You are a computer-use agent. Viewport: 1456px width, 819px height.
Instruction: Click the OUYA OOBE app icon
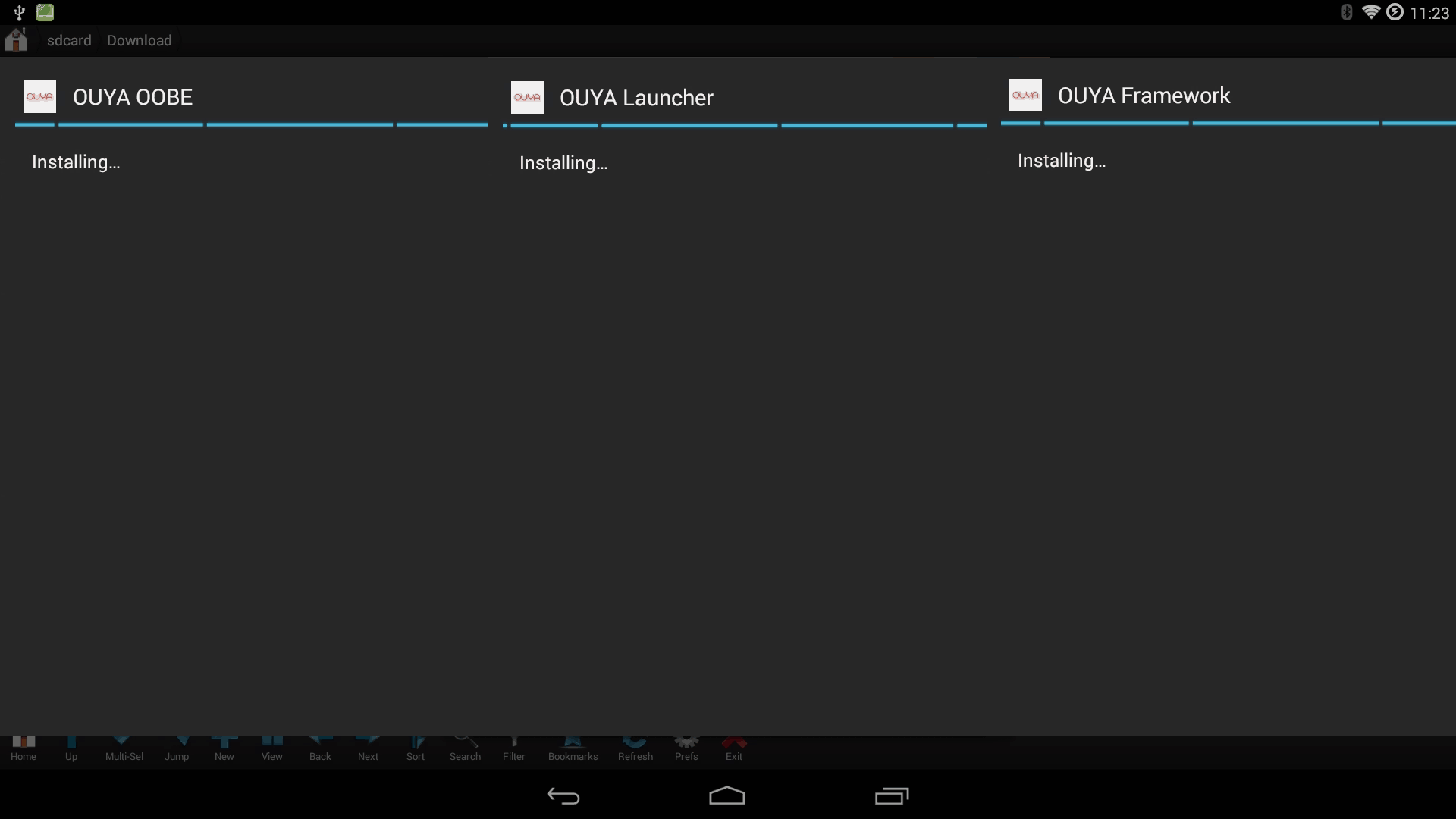[x=40, y=97]
